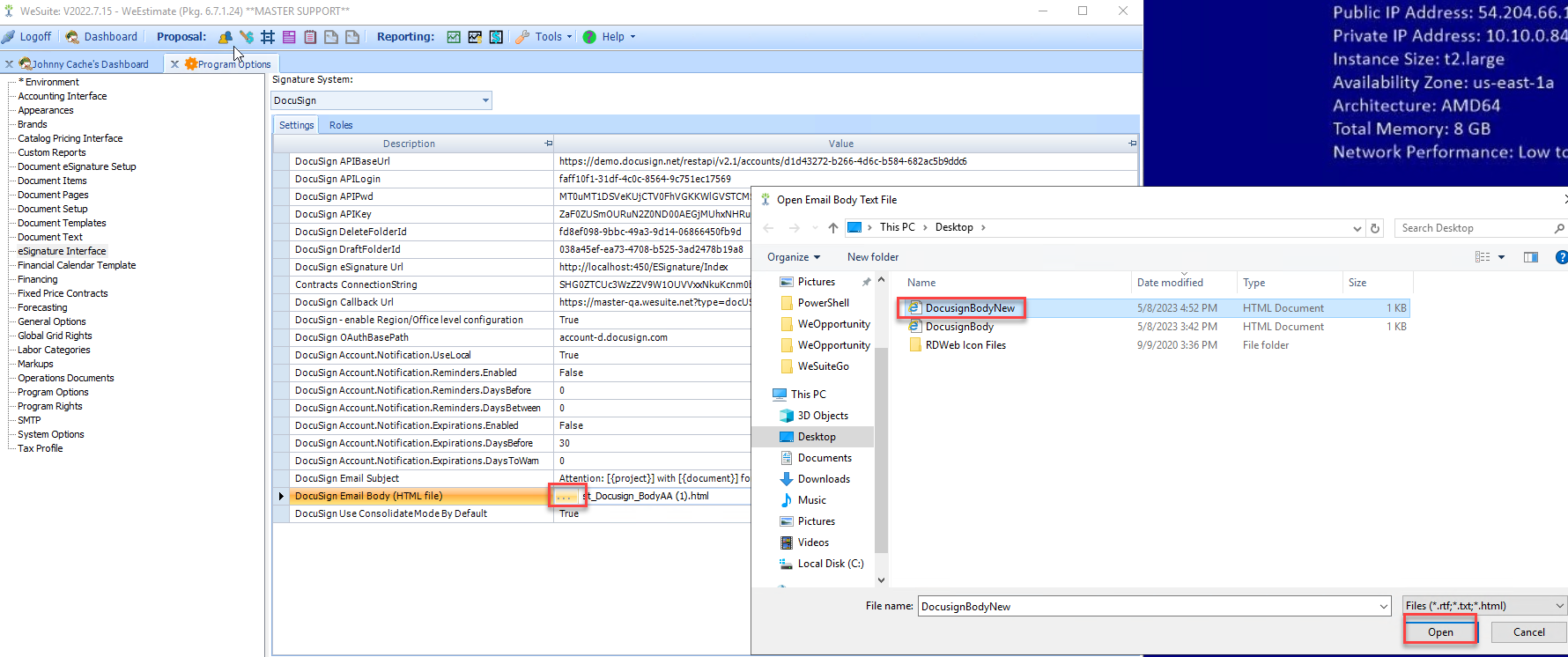
Task: Click the green chart Reporting icon
Action: (454, 37)
